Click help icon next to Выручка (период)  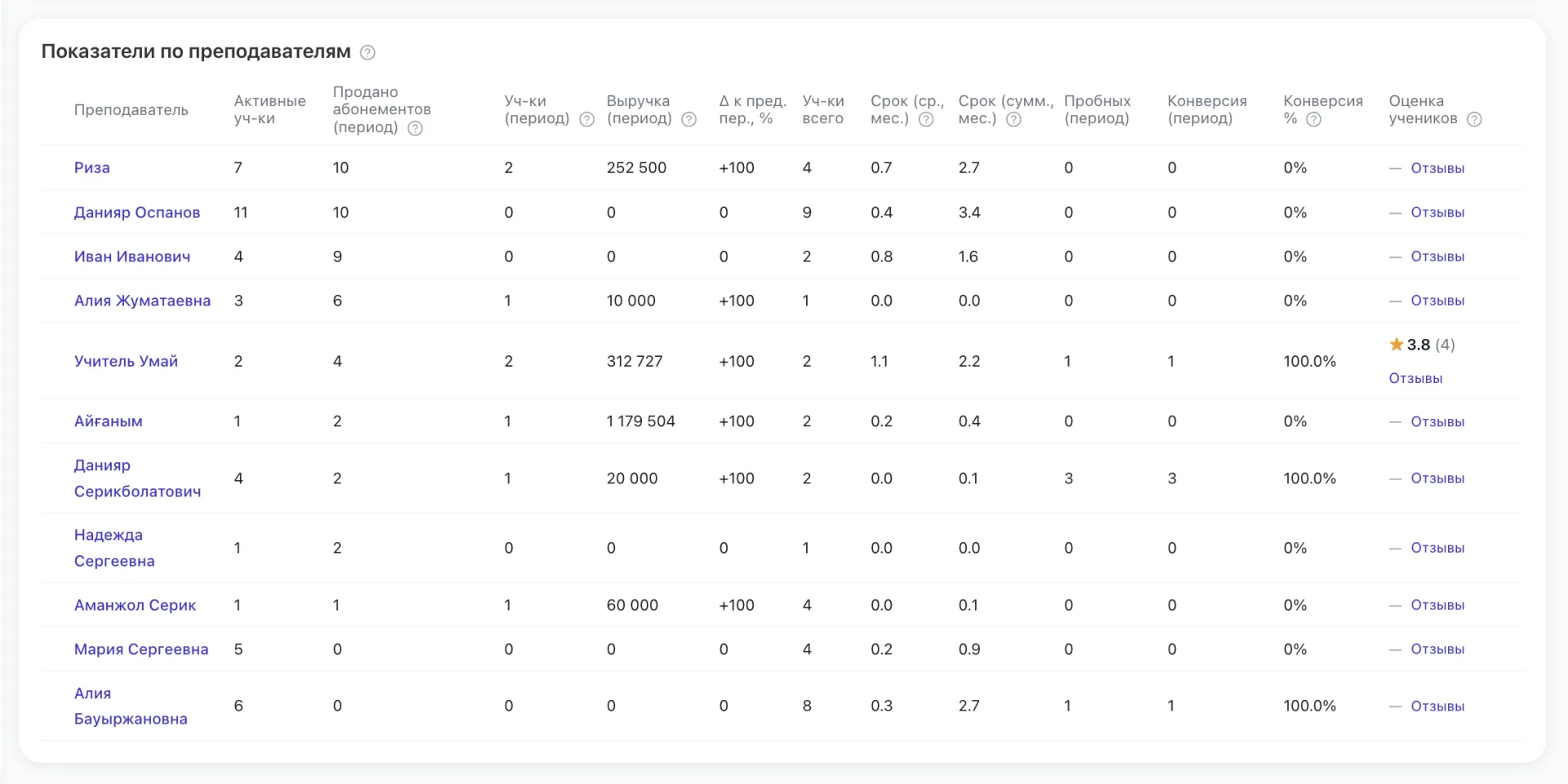[688, 119]
